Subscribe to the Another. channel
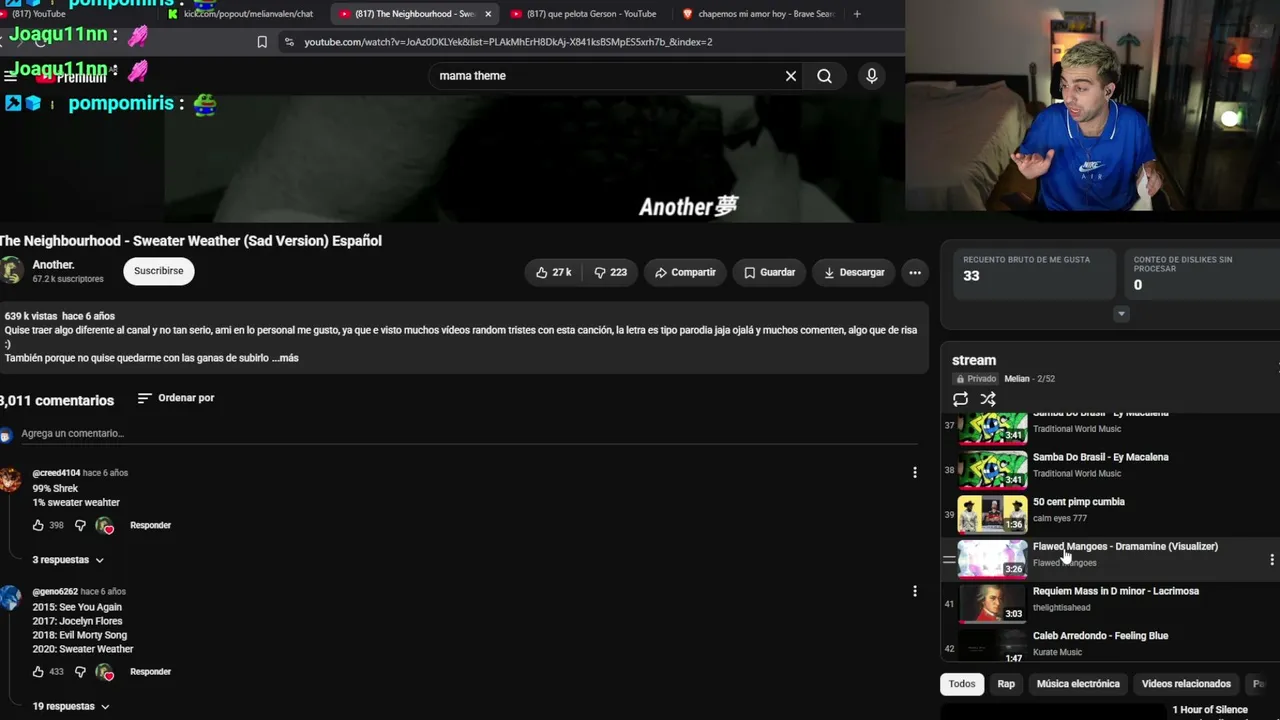The width and height of the screenshot is (1280, 720). coord(158,271)
